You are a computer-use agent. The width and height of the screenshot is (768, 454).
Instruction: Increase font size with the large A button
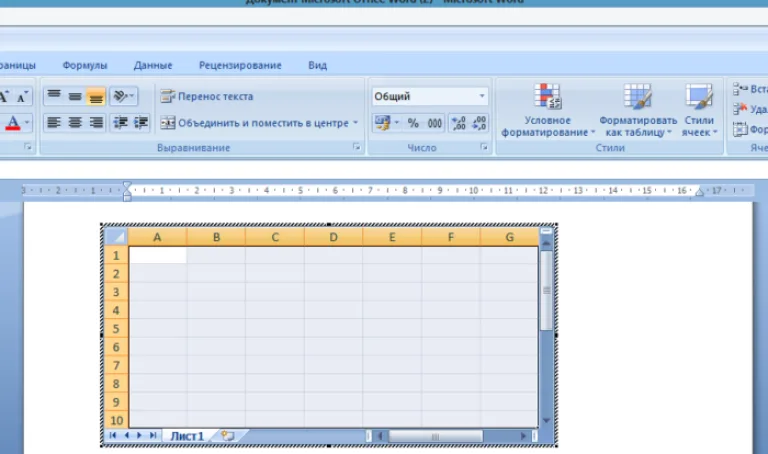[x=4, y=96]
